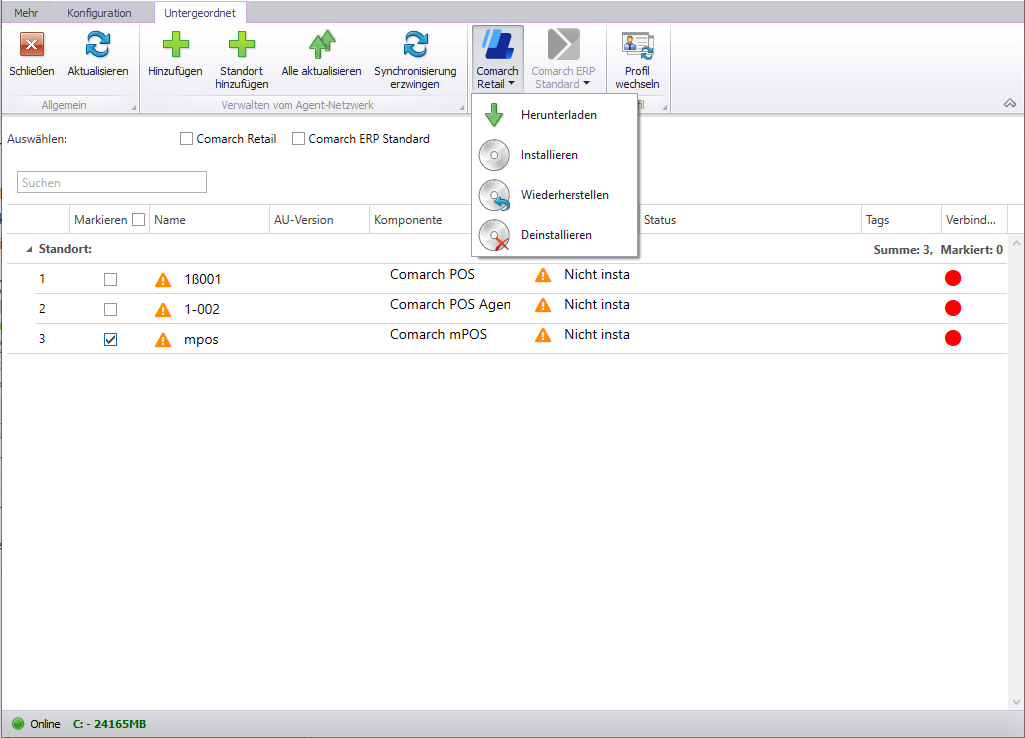1025x738 pixels.
Task: Check the Comarch Retail filter checkbox
Action: 186,139
